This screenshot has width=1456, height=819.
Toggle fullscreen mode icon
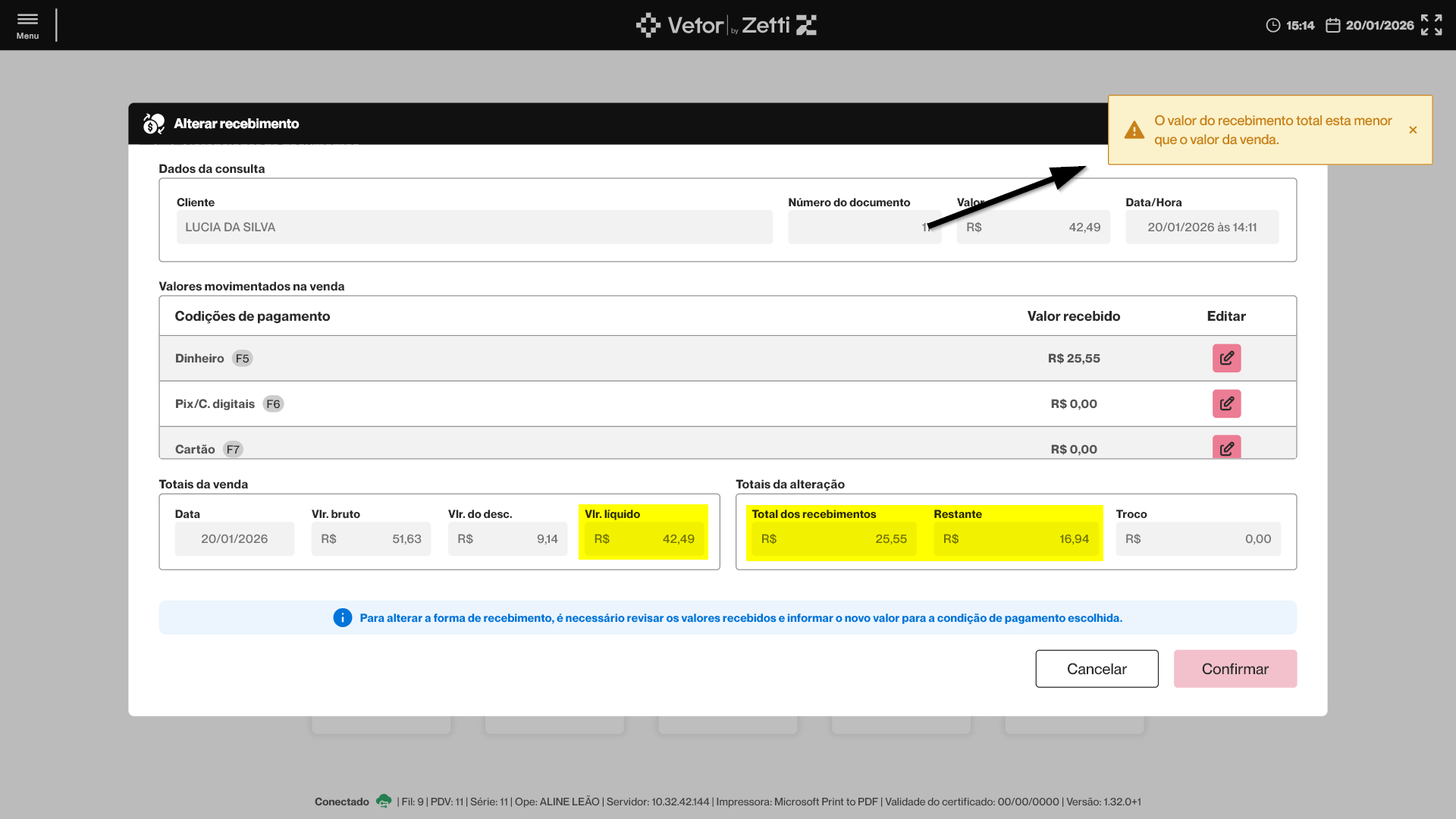click(x=1431, y=25)
